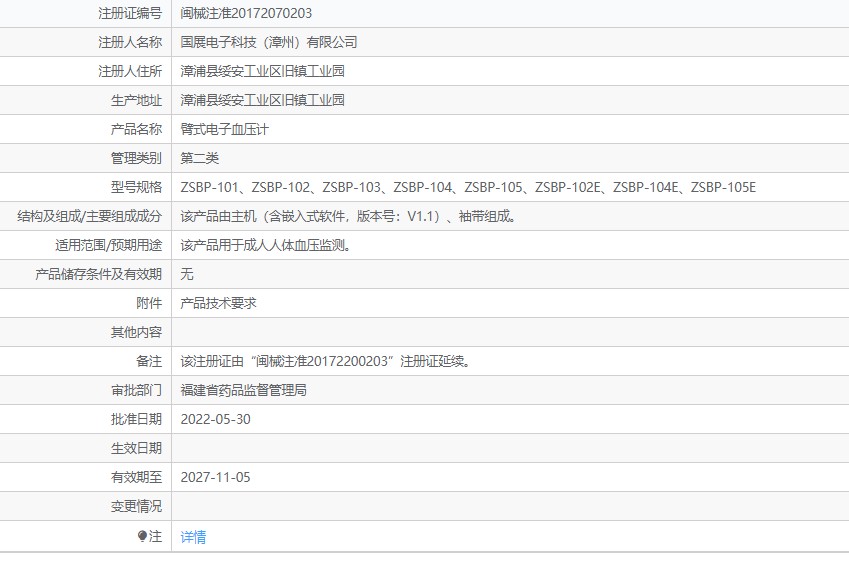Click the bulb icon beside 注

click(142, 536)
